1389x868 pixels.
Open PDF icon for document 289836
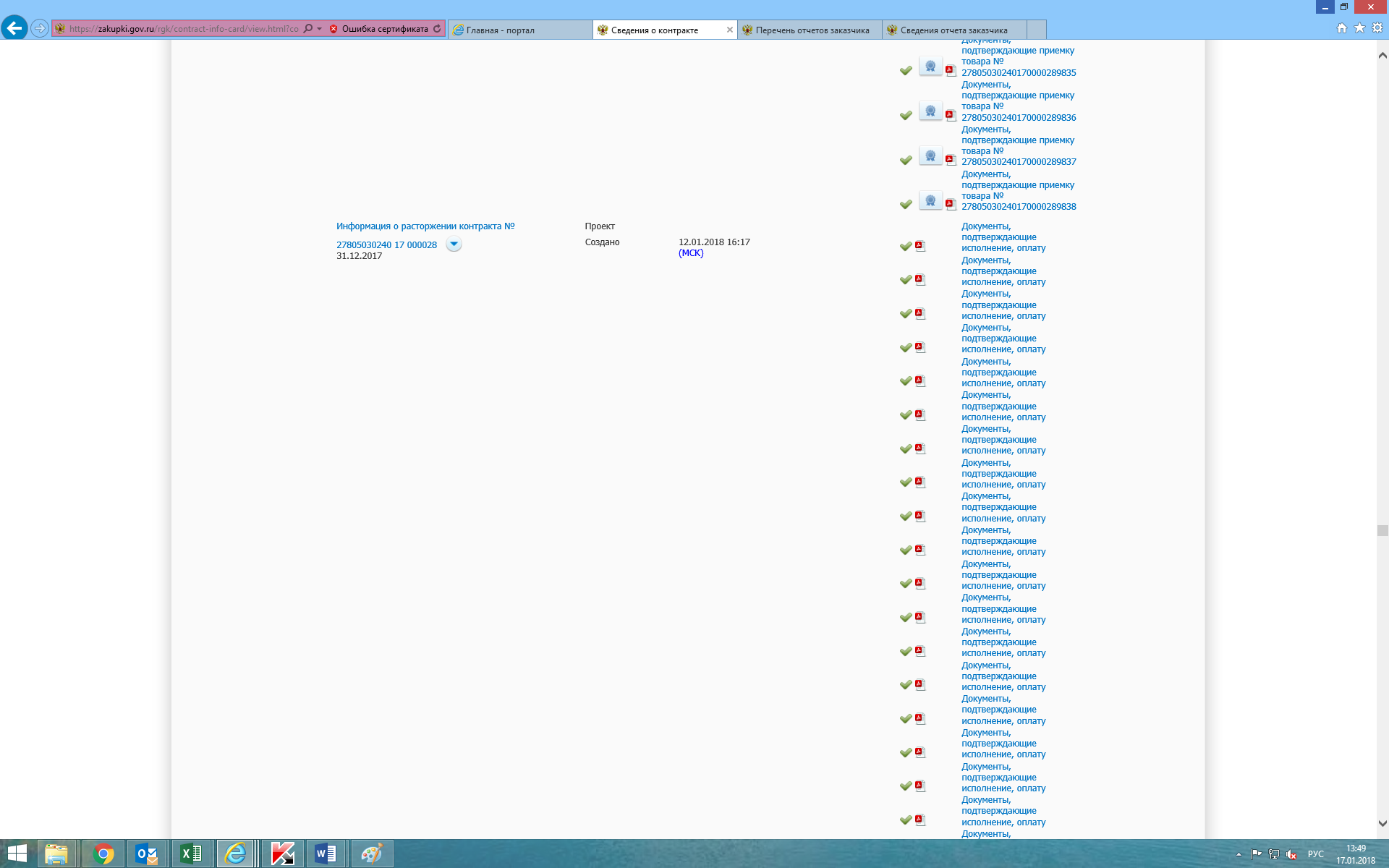click(x=951, y=115)
